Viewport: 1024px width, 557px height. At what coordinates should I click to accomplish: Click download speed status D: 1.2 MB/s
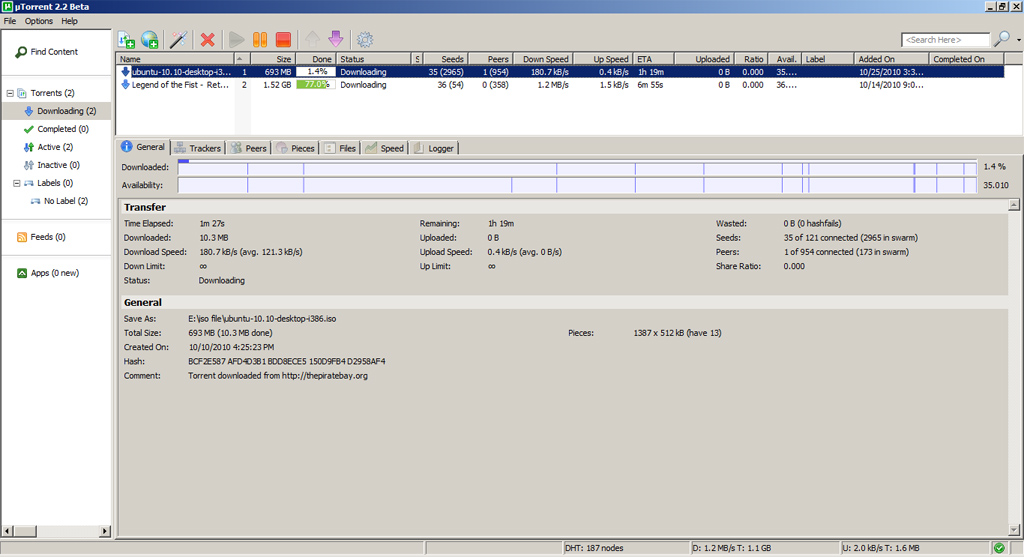[731, 549]
